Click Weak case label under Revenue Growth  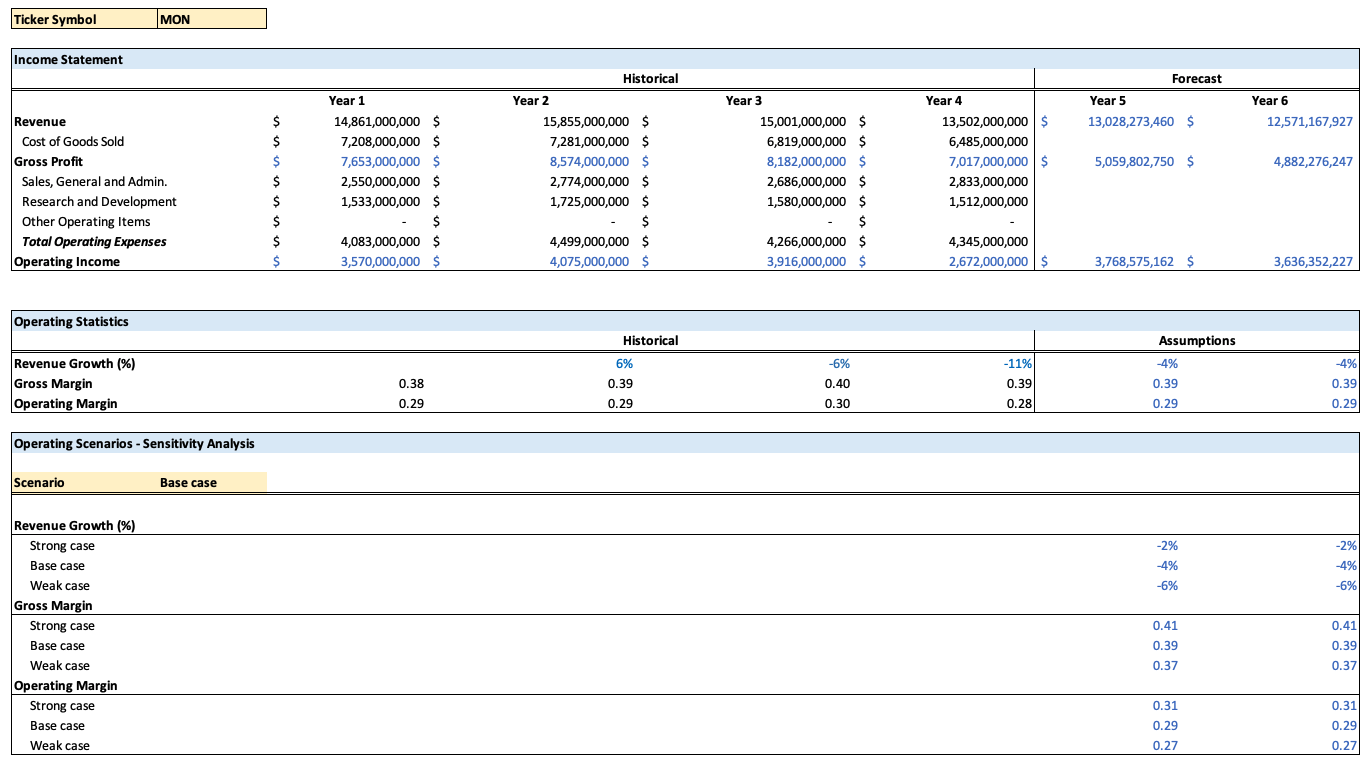pos(60,585)
